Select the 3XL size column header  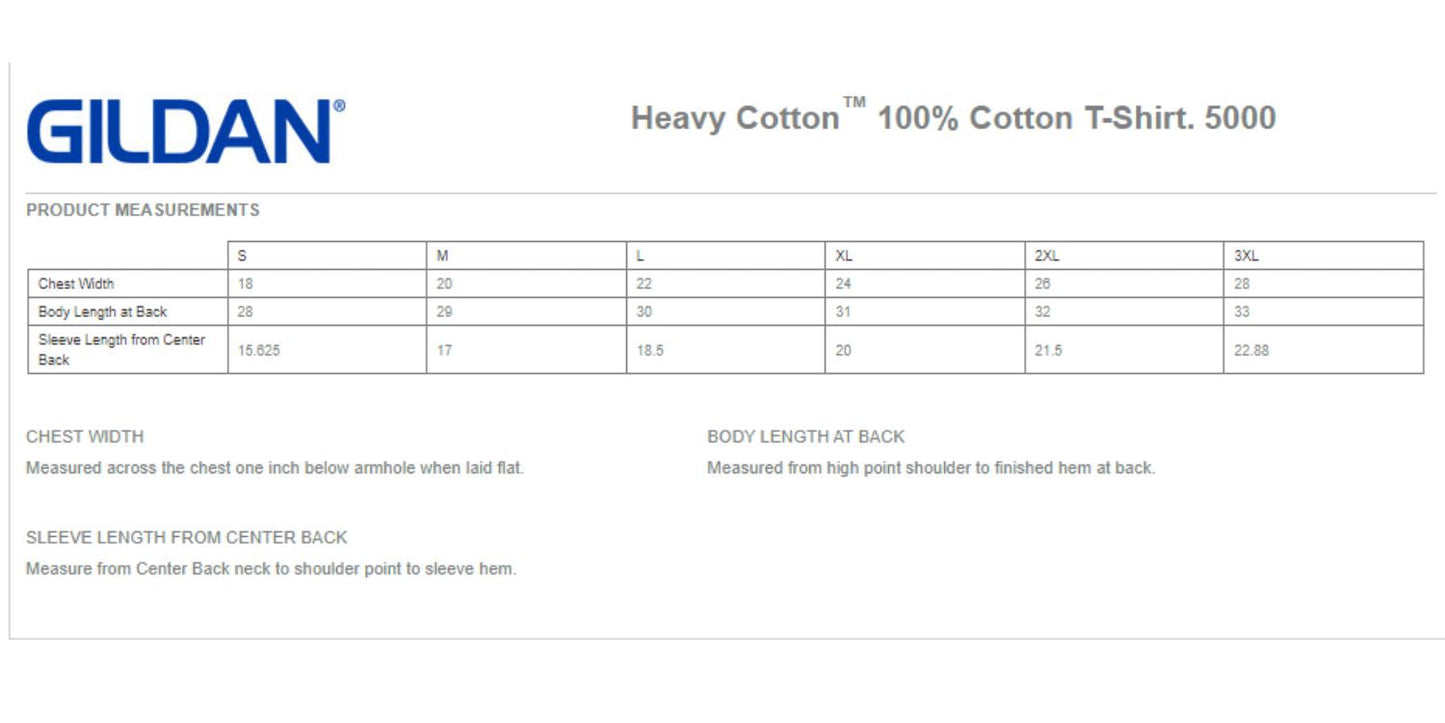coord(1246,256)
